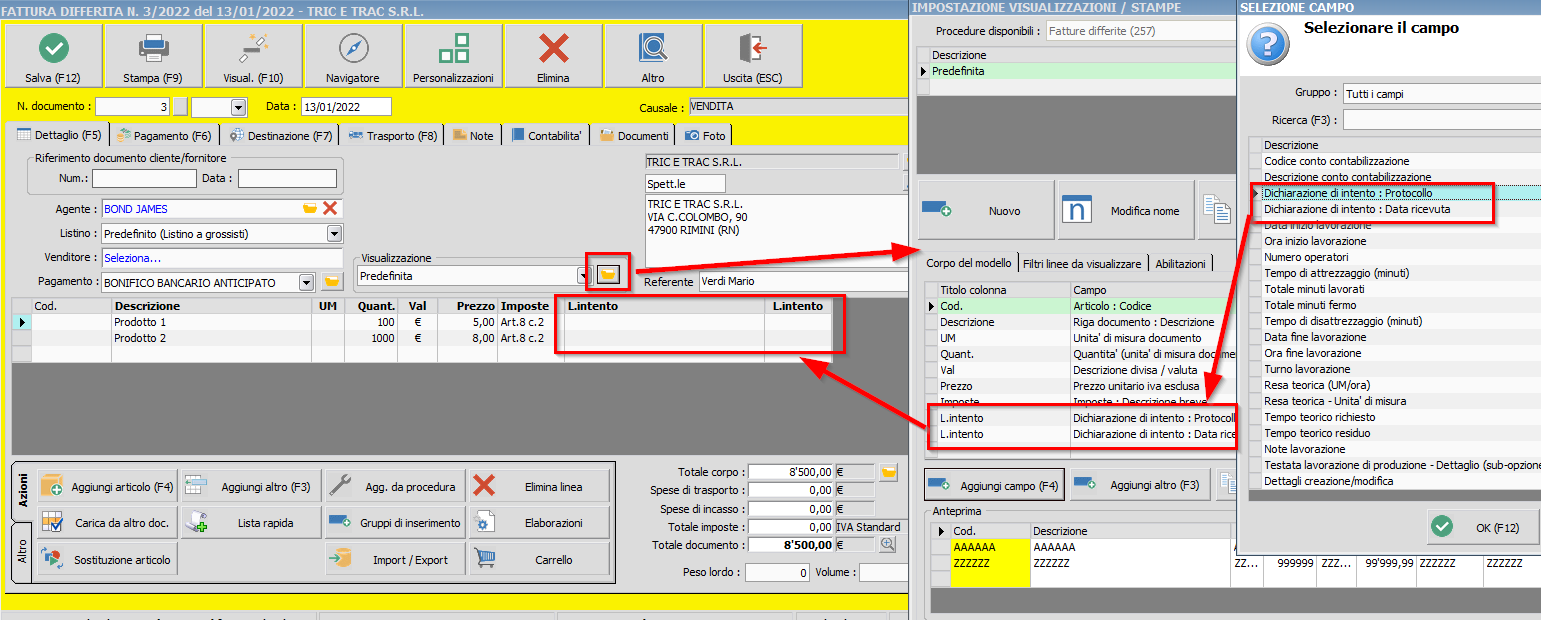
Task: Open the Pagamento combo box arrow
Action: click(x=307, y=283)
